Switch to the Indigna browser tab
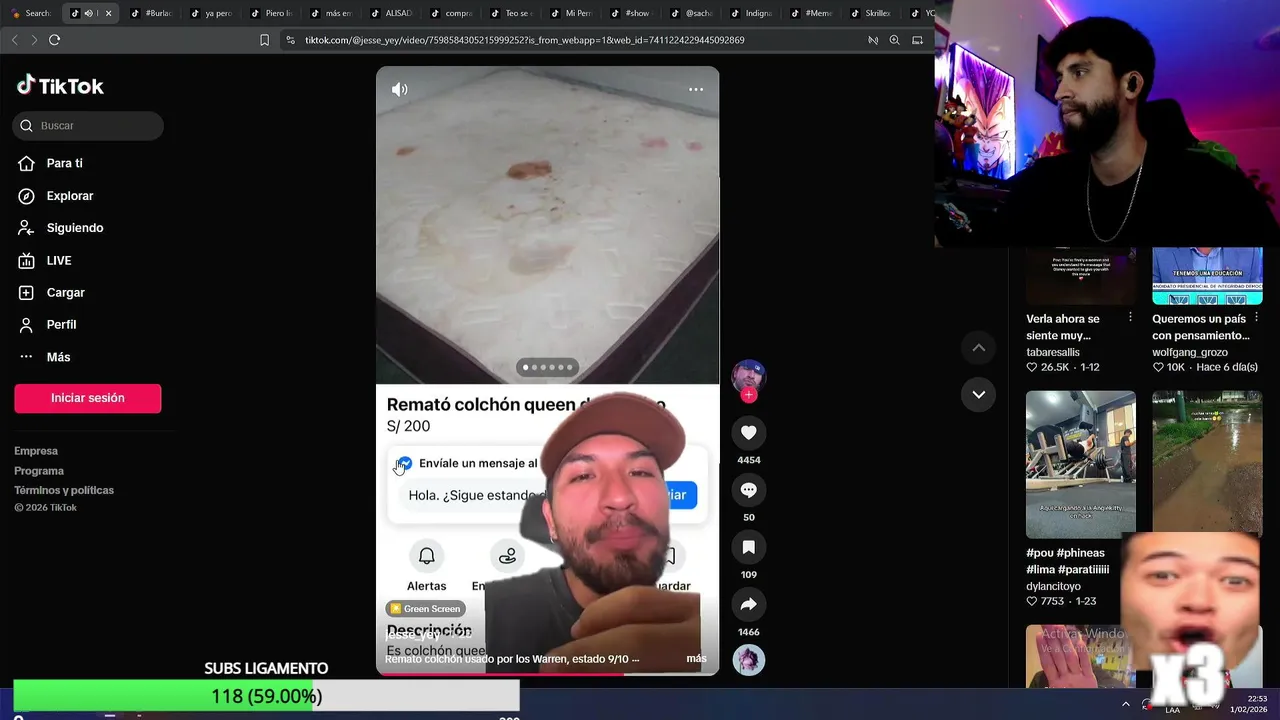The height and width of the screenshot is (720, 1280). point(751,13)
